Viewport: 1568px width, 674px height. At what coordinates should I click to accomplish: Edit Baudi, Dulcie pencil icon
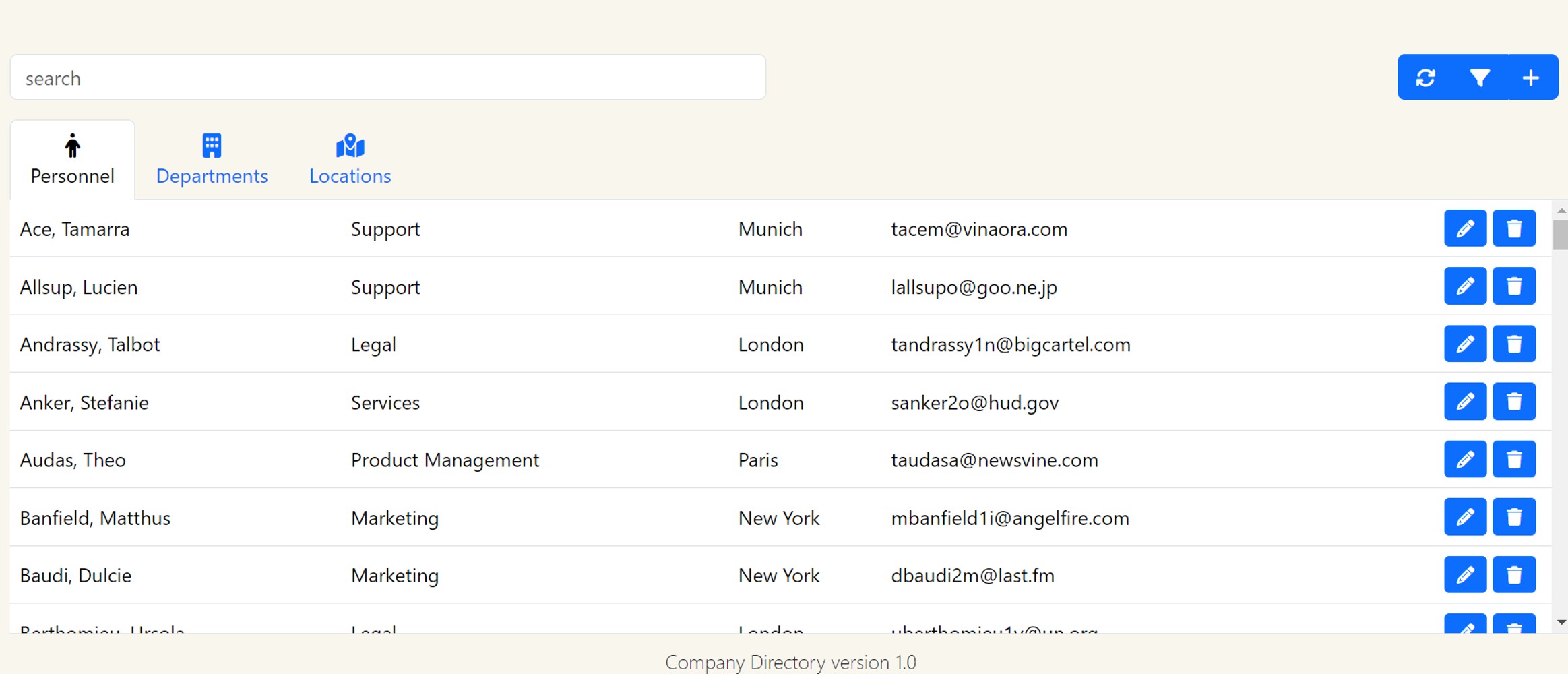1465,575
